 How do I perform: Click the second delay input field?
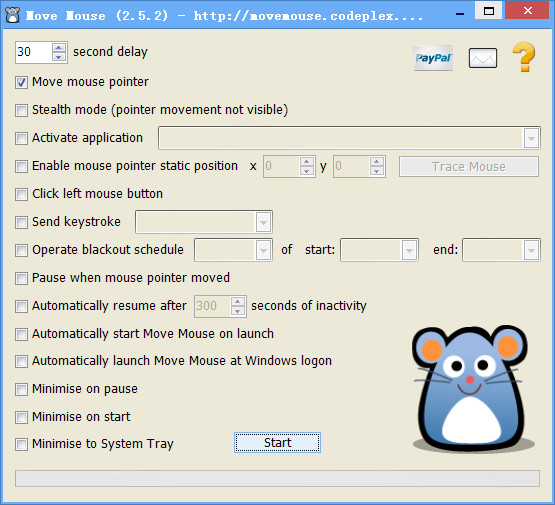pos(34,52)
